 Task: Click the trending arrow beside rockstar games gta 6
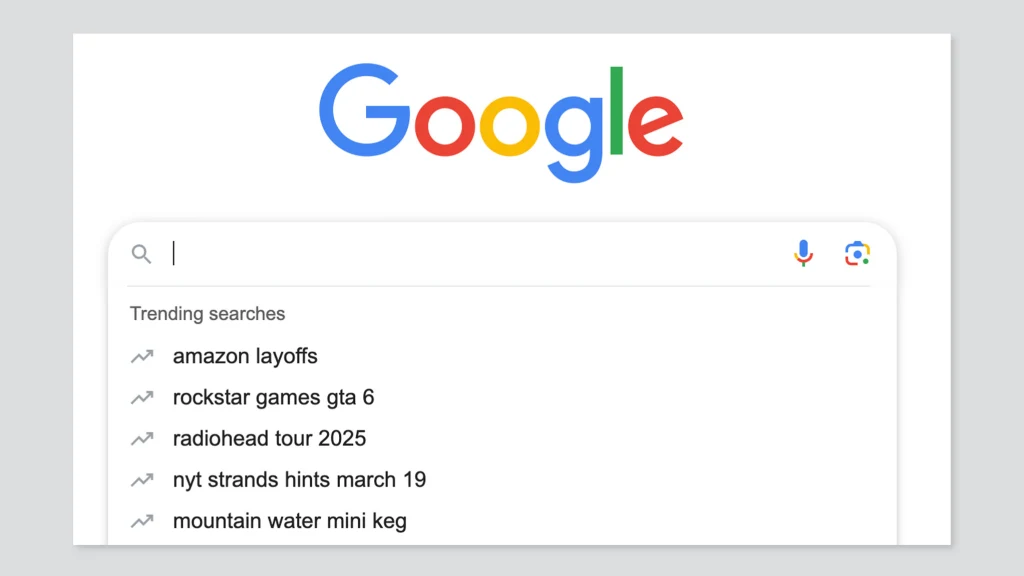click(142, 398)
